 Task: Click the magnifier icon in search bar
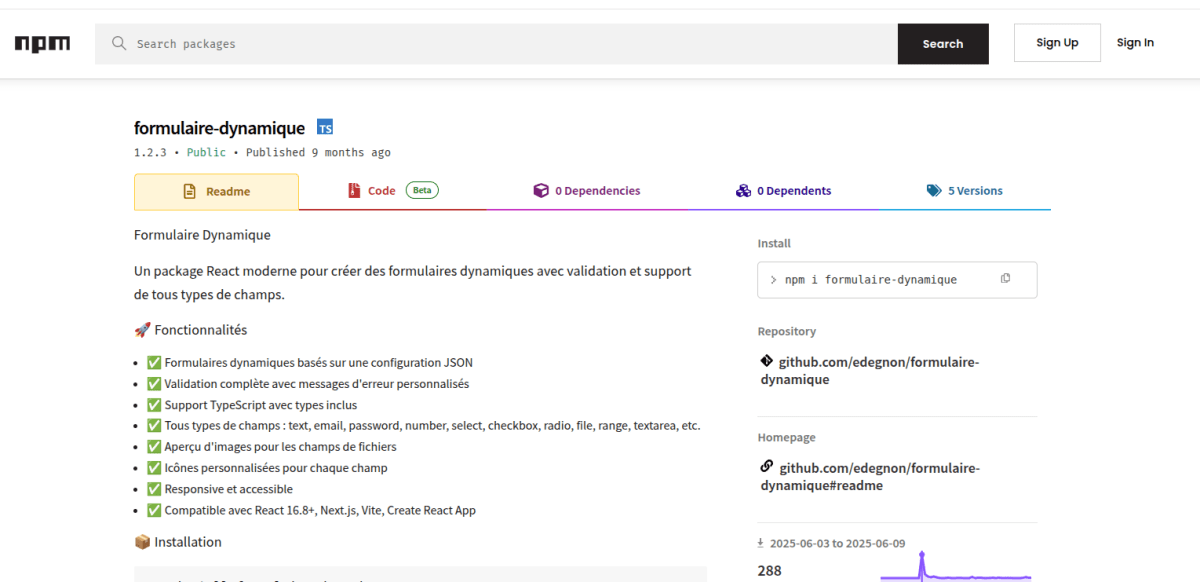pyautogui.click(x=119, y=43)
